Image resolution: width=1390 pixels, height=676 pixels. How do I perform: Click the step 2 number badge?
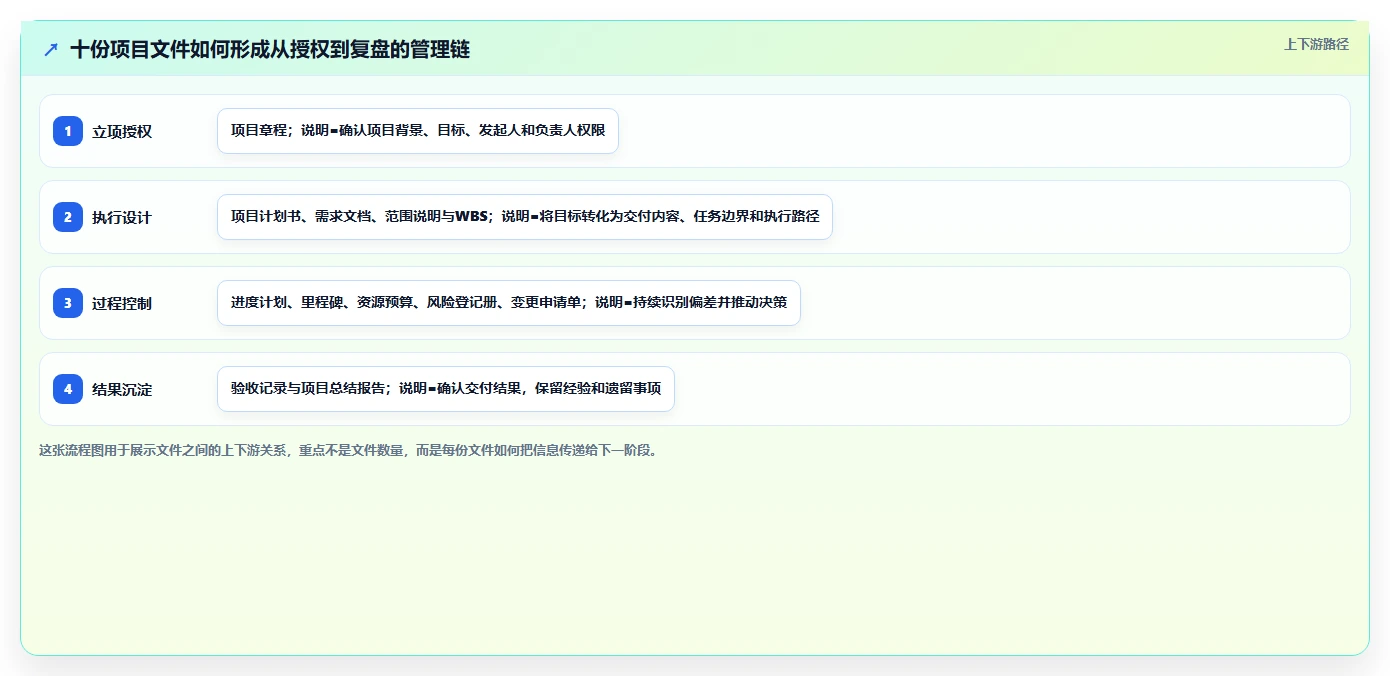[x=68, y=217]
